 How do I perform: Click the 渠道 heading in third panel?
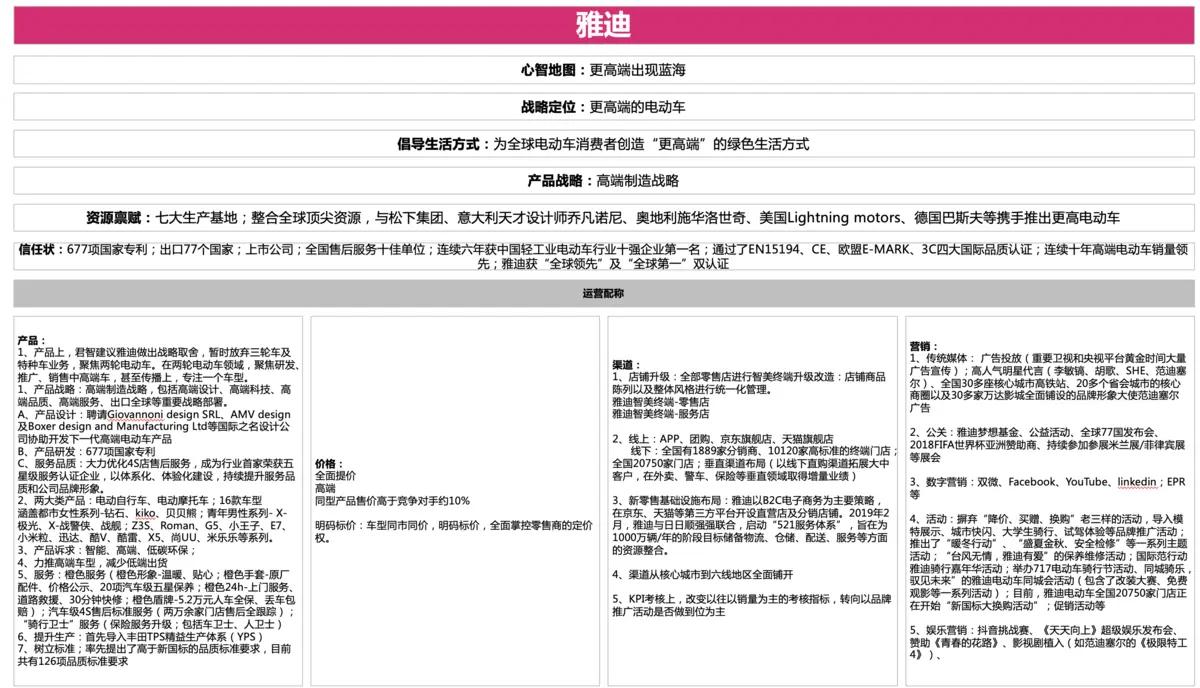pyautogui.click(x=626, y=365)
